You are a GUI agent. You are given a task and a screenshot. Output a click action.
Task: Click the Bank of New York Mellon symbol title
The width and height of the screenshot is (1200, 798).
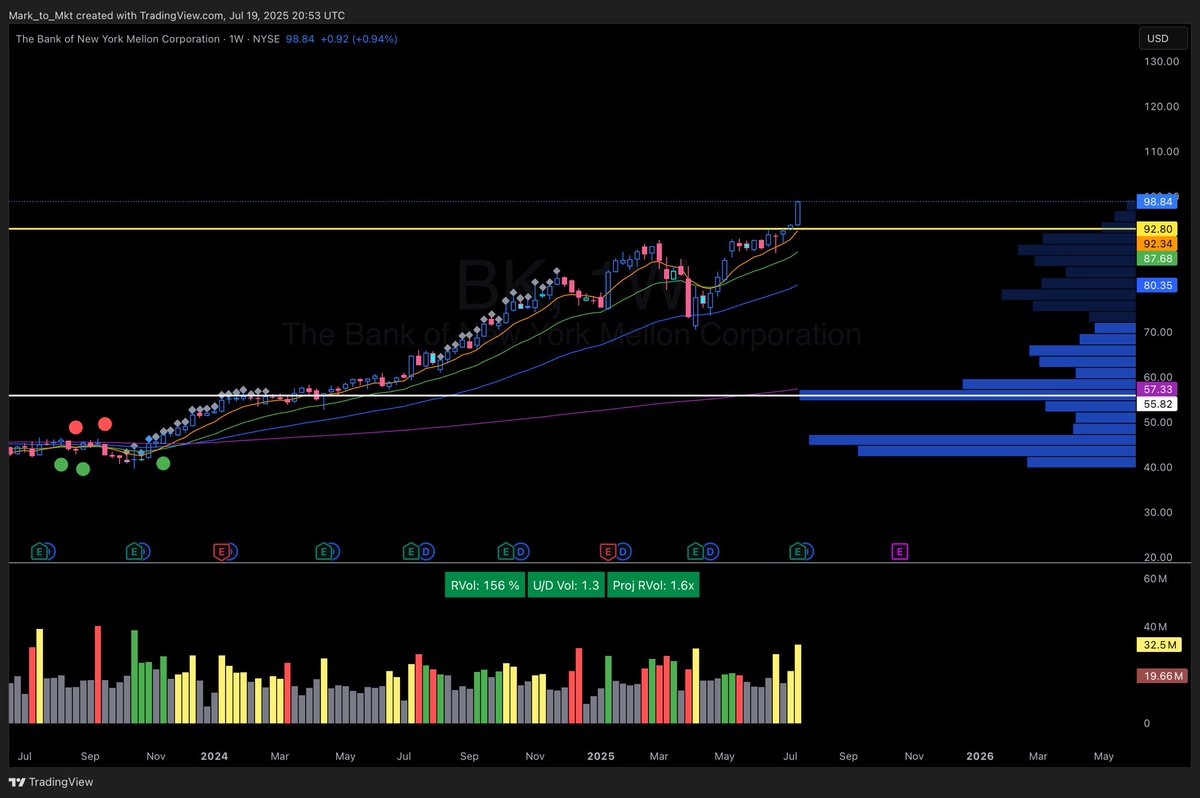tap(118, 39)
